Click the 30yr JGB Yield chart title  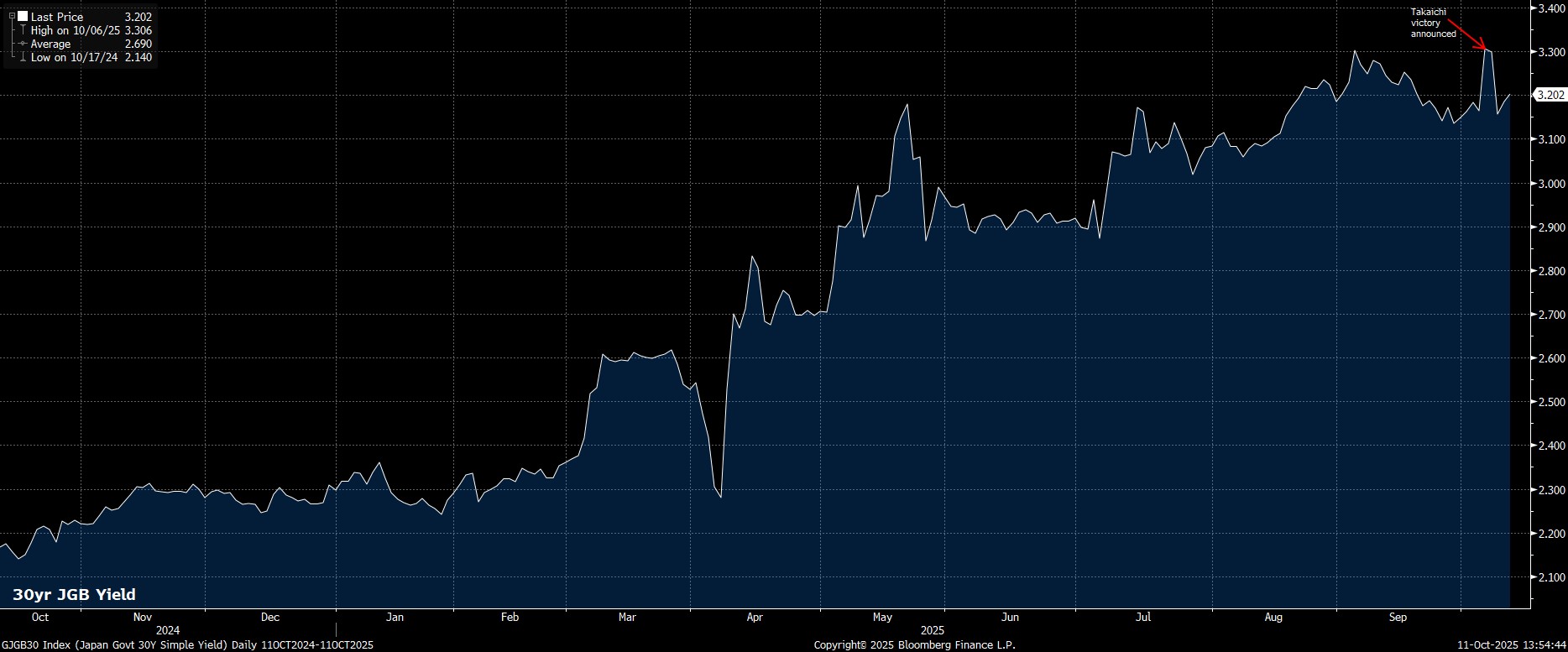(74, 594)
